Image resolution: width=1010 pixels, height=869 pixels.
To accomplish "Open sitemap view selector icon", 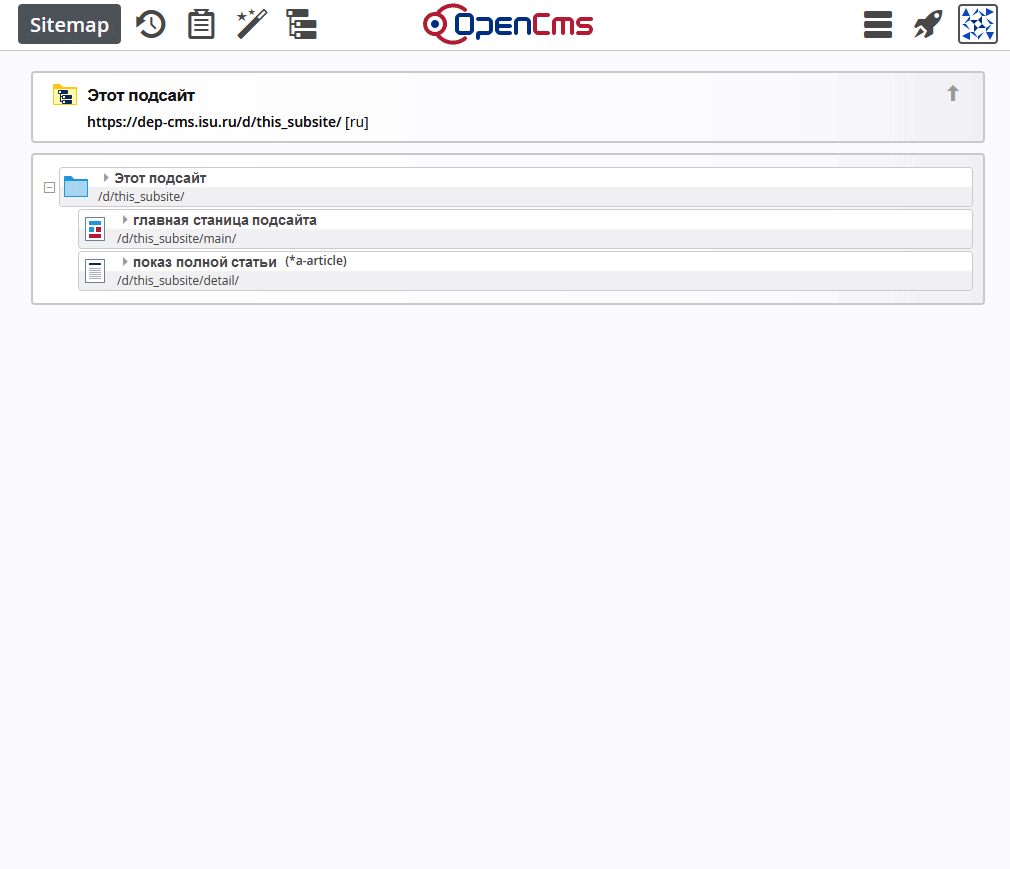I will pyautogui.click(x=301, y=25).
